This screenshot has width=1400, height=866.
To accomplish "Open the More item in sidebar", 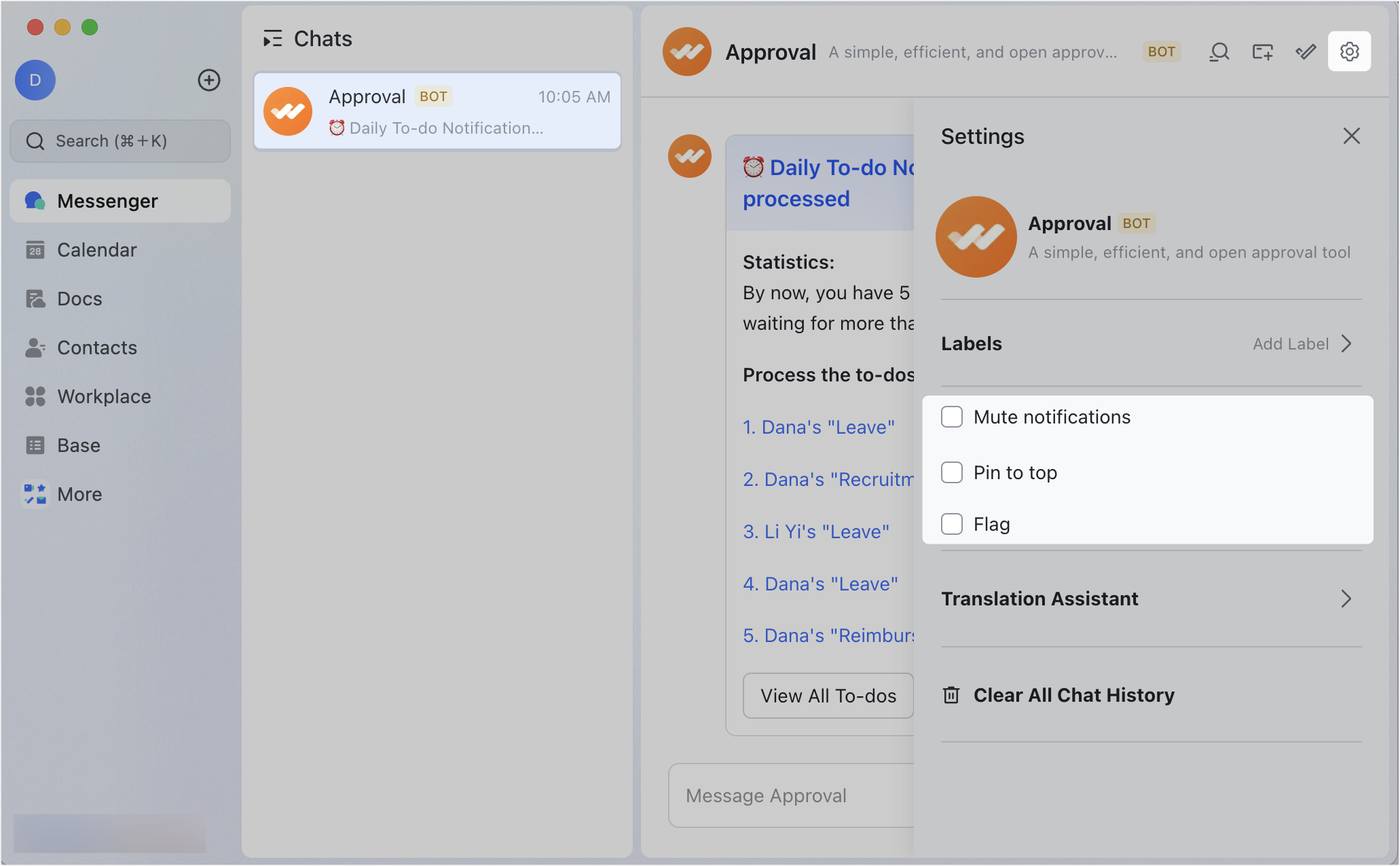I will click(x=79, y=494).
